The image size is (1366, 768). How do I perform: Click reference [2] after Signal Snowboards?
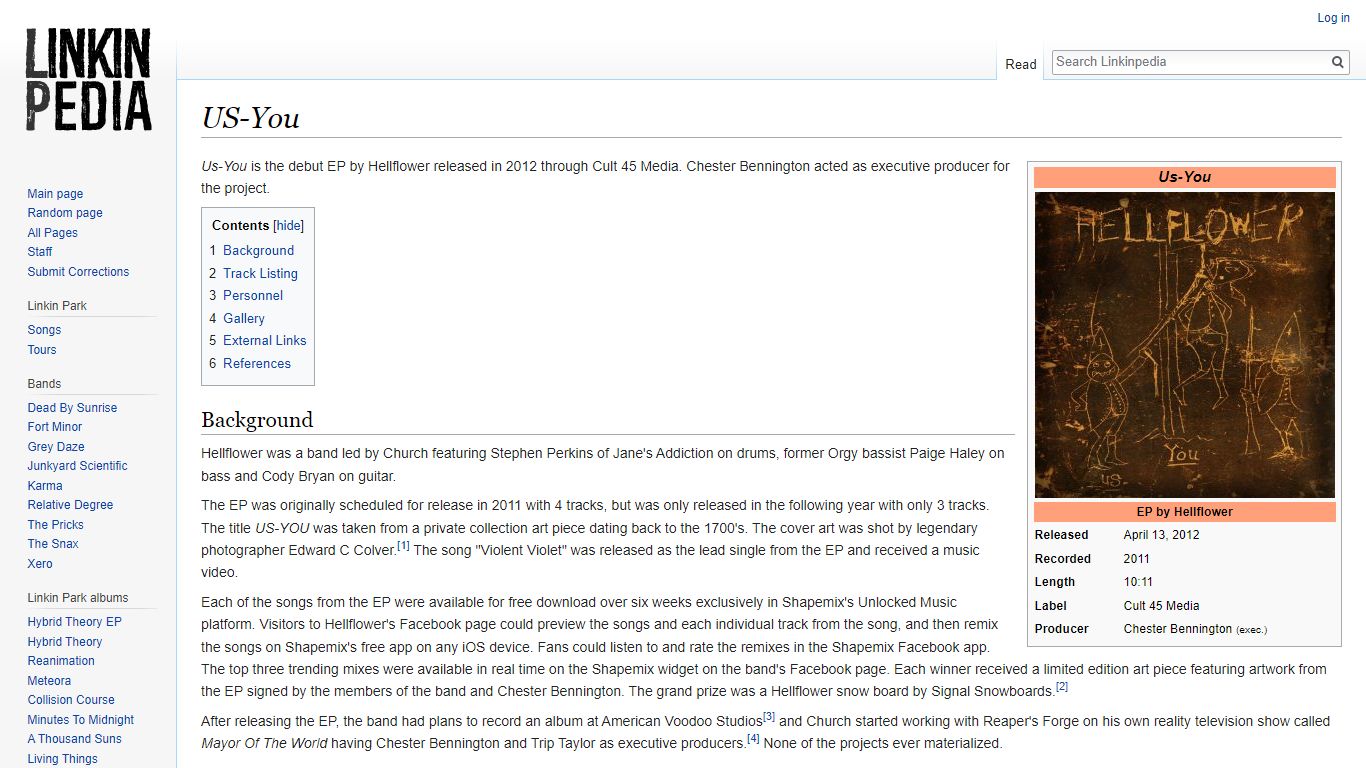[x=1062, y=687]
